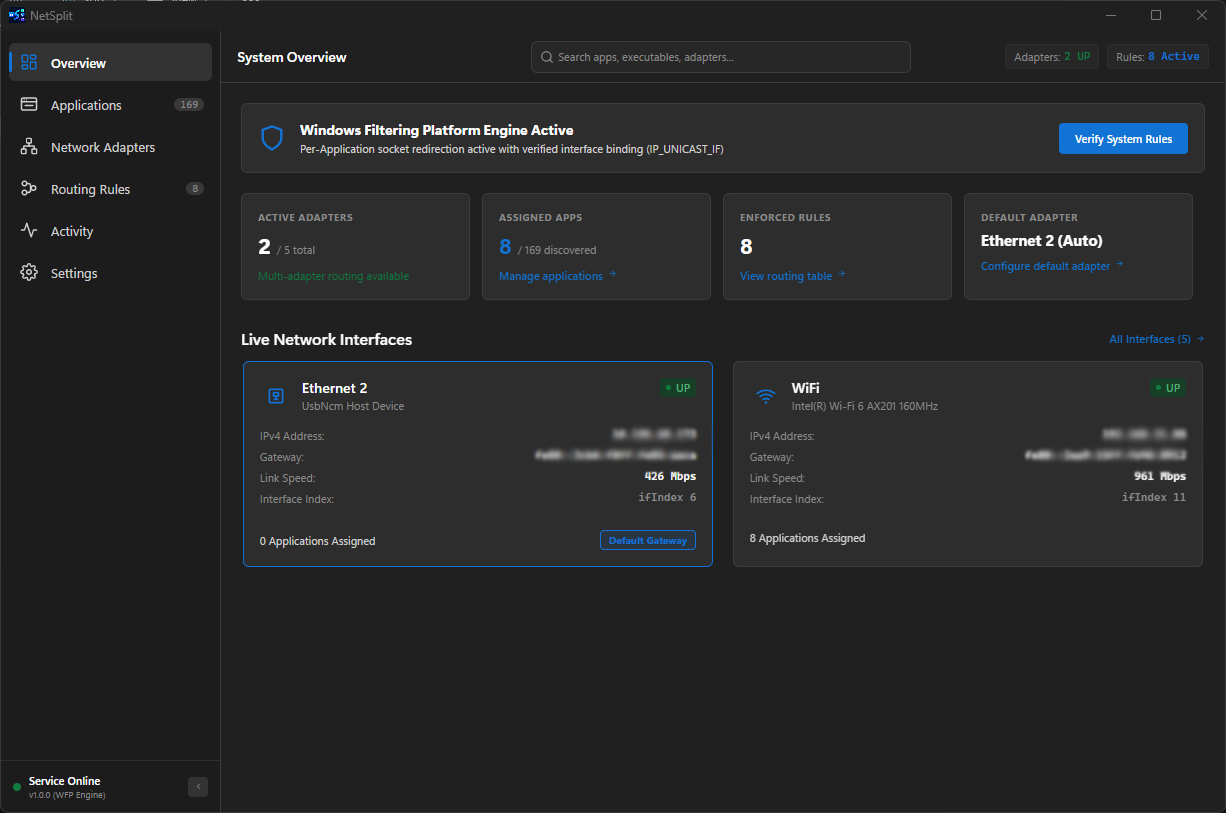Click the shield icon in WFP banner
The image size is (1226, 813).
(x=272, y=138)
